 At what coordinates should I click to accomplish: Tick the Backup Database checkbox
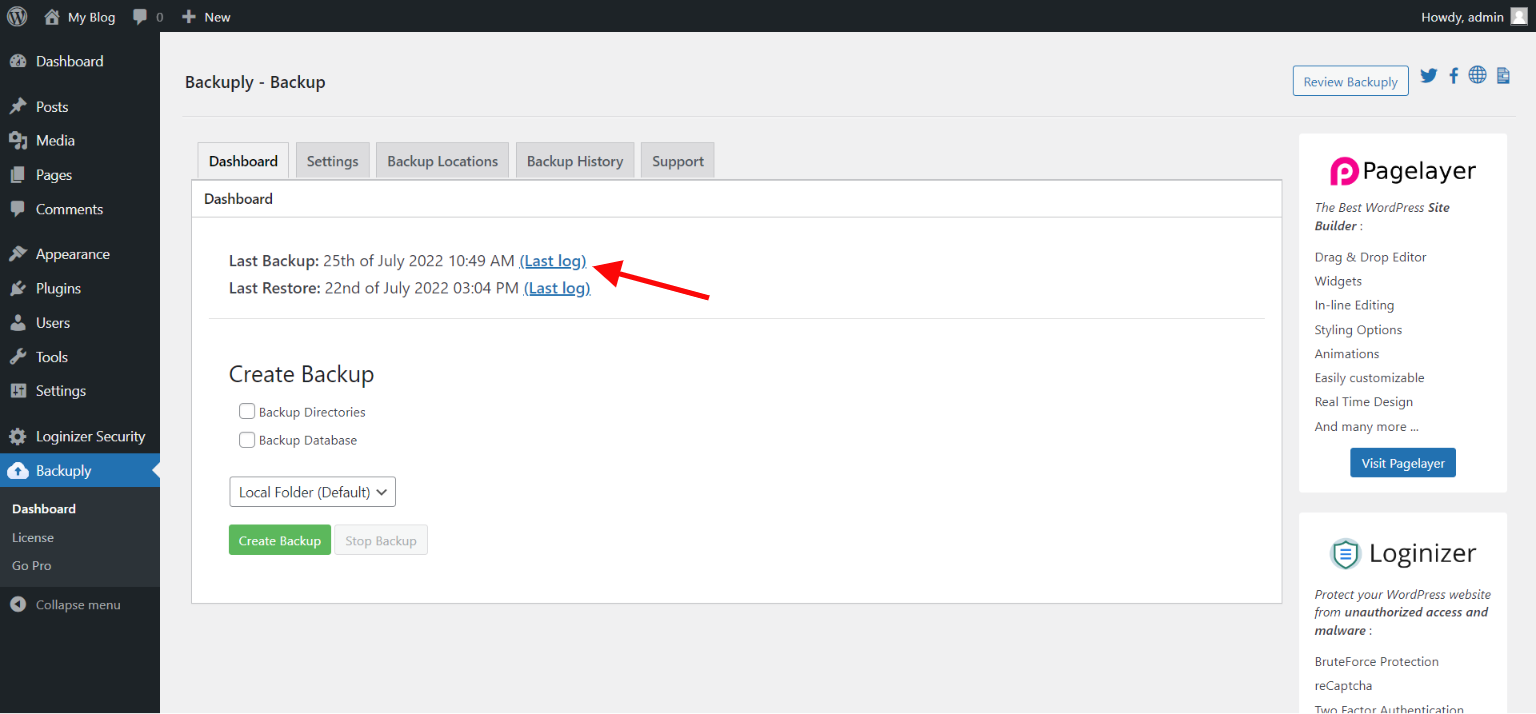tap(247, 440)
